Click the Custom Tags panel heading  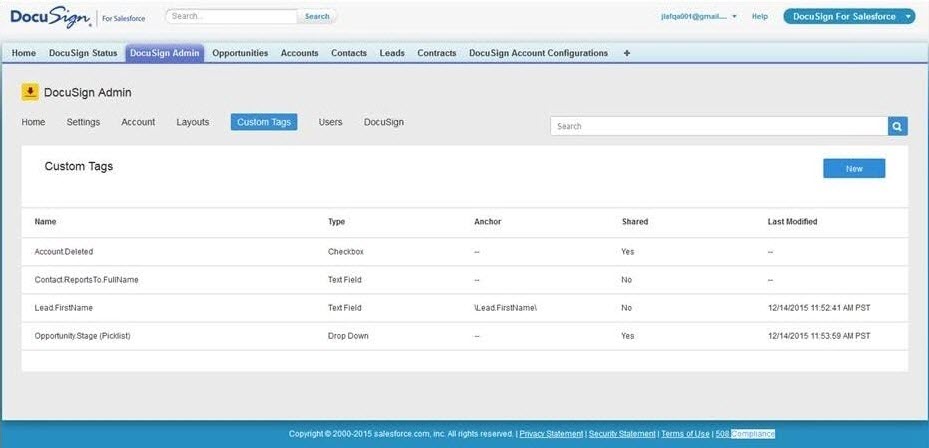(79, 167)
